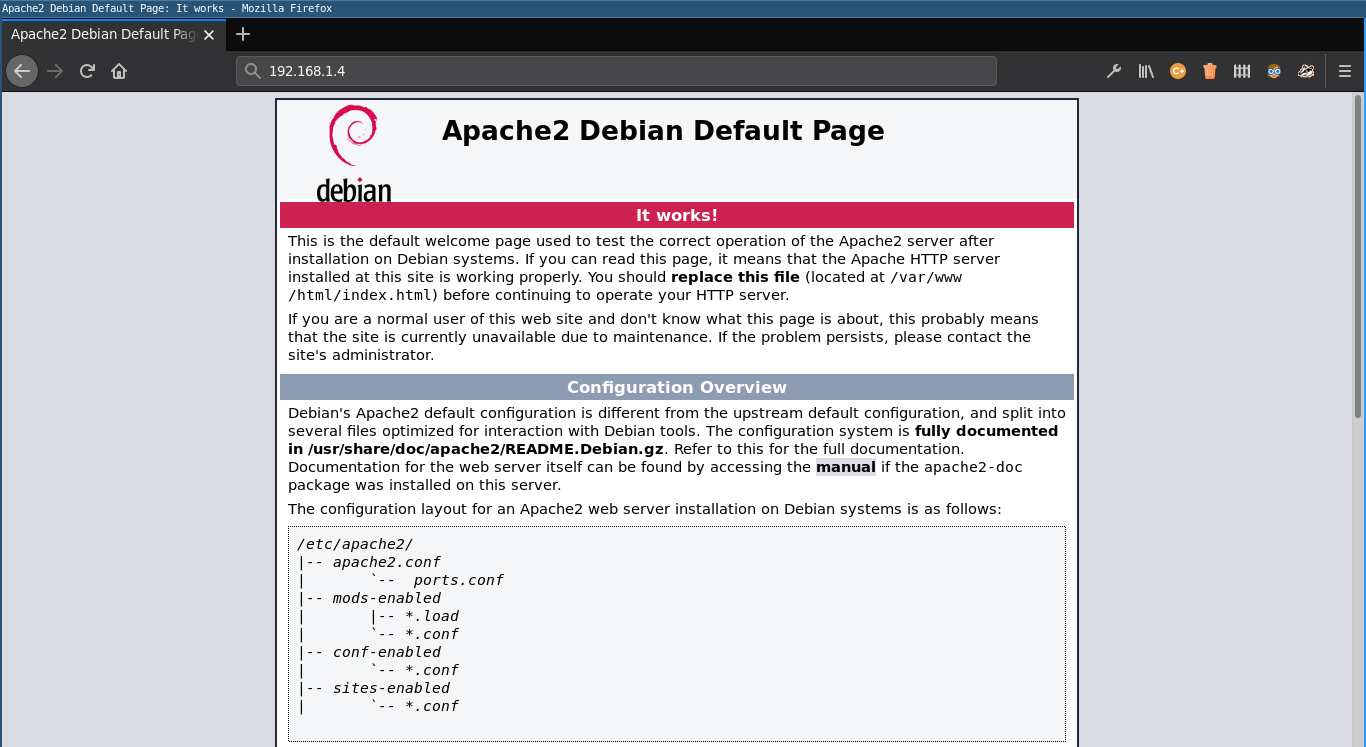Click '*.load' in the config tree
Image resolution: width=1366 pixels, height=747 pixels.
click(x=432, y=616)
